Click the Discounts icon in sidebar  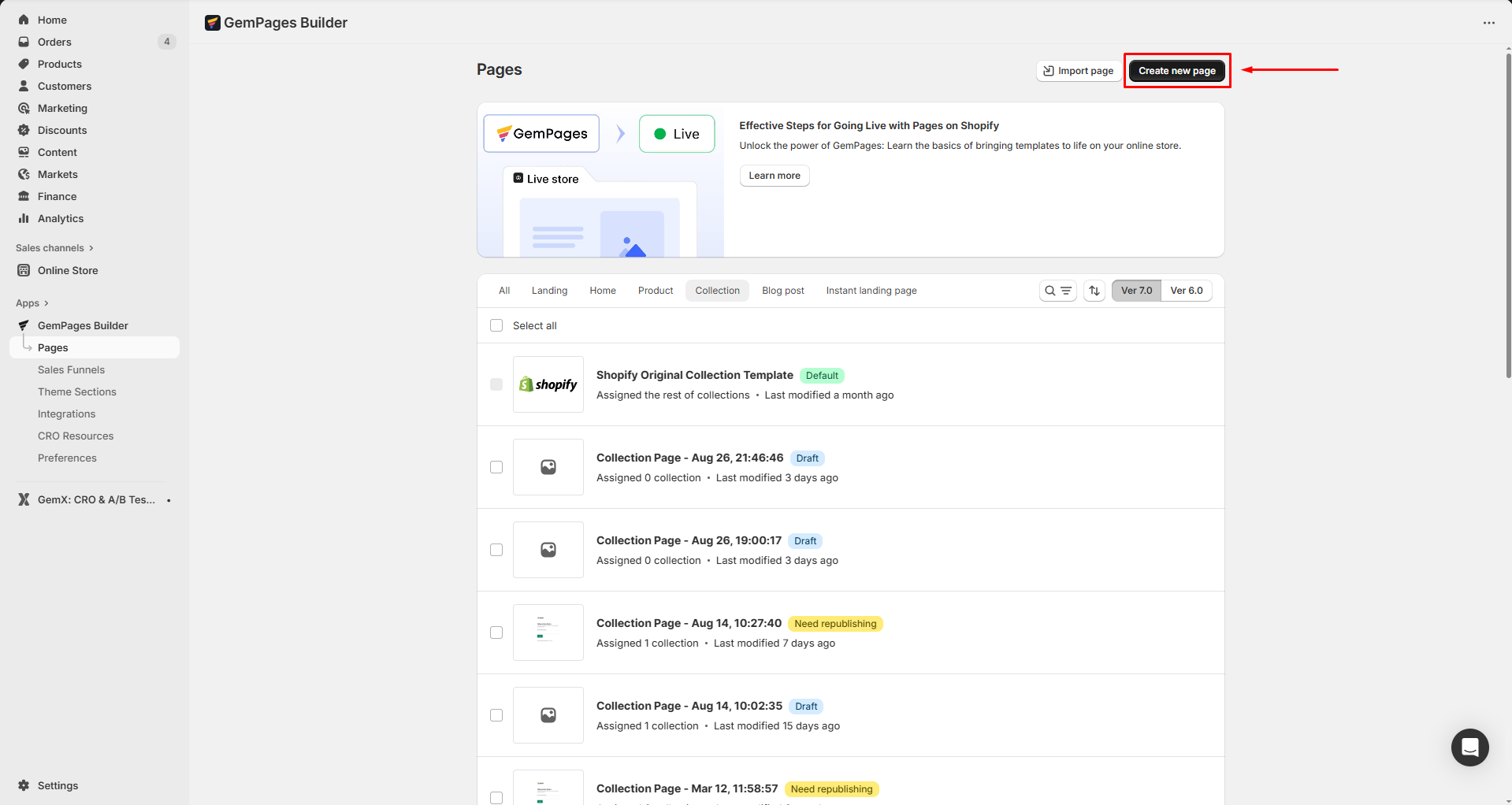(24, 130)
